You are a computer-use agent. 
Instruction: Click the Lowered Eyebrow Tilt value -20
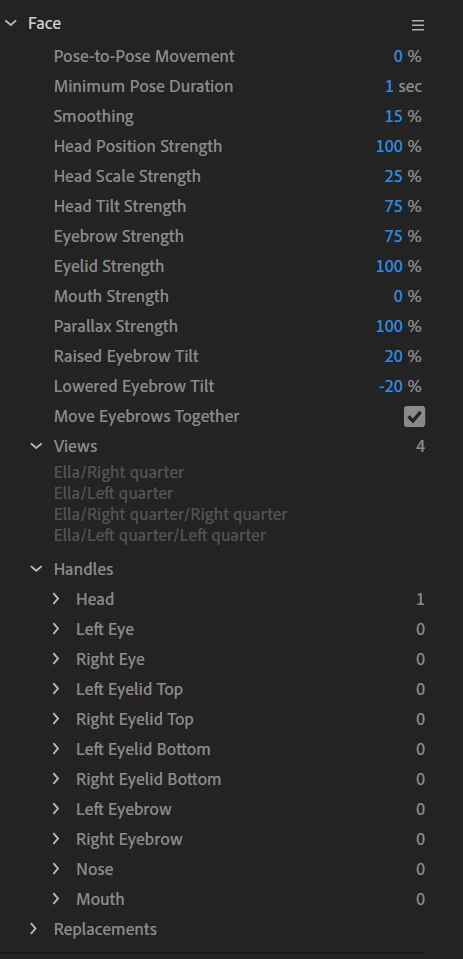click(x=390, y=386)
